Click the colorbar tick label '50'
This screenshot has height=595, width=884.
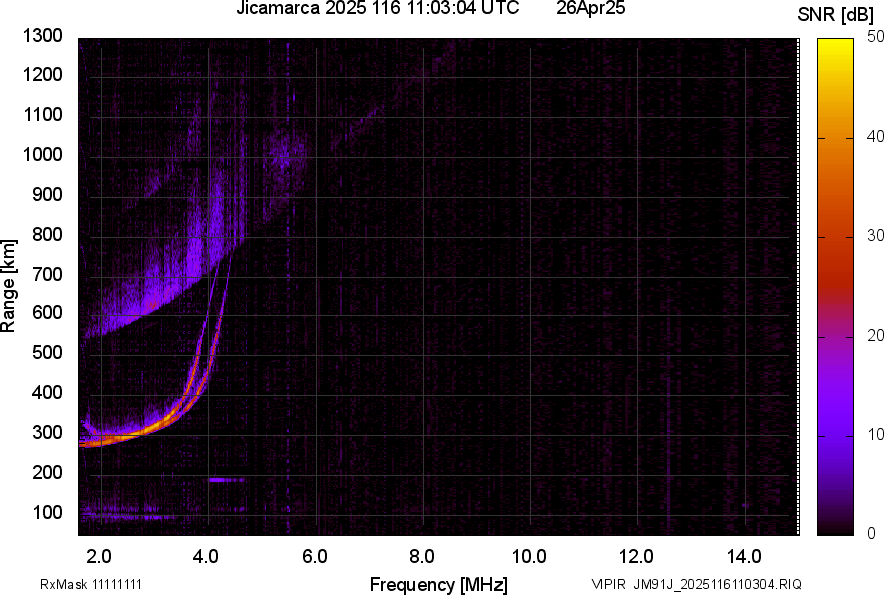click(875, 37)
